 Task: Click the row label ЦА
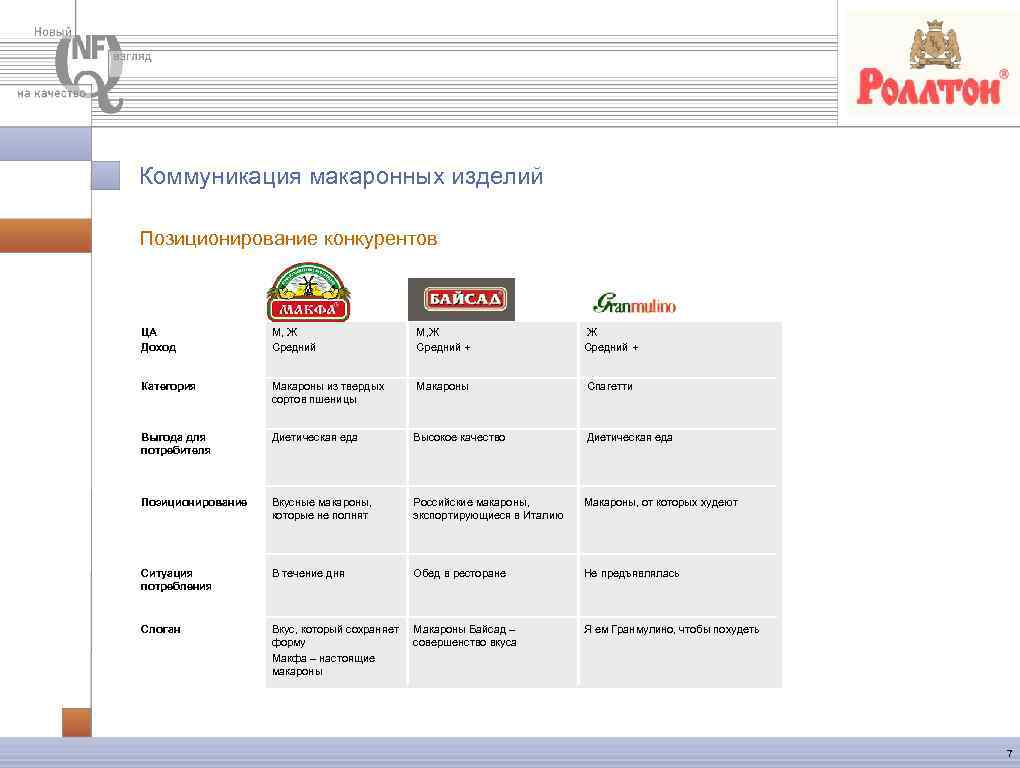point(149,332)
